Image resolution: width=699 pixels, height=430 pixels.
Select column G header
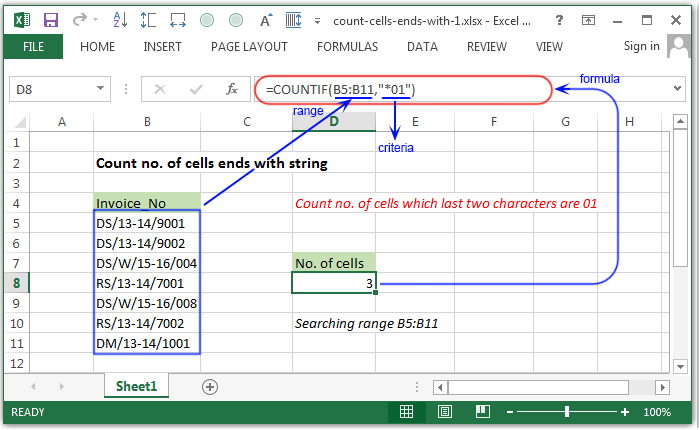coord(565,122)
